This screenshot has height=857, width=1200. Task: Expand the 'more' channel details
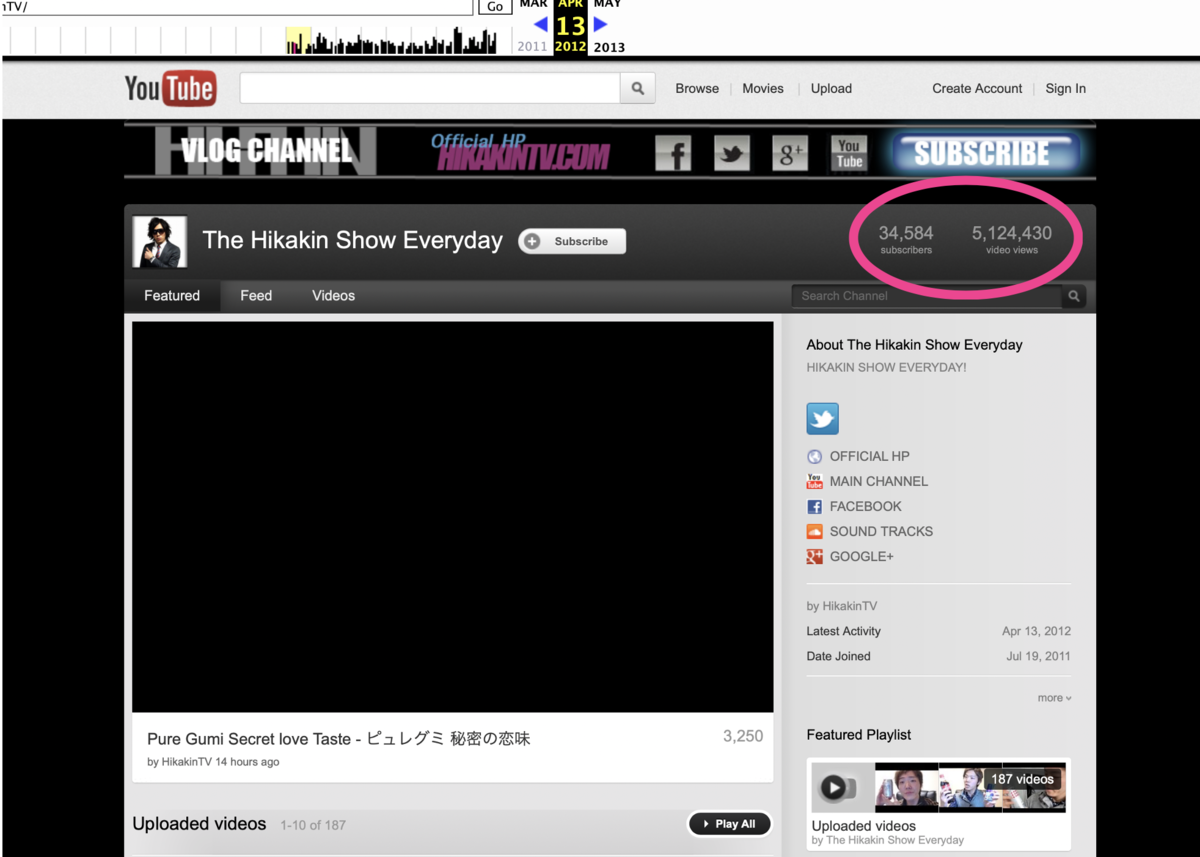coord(1054,698)
